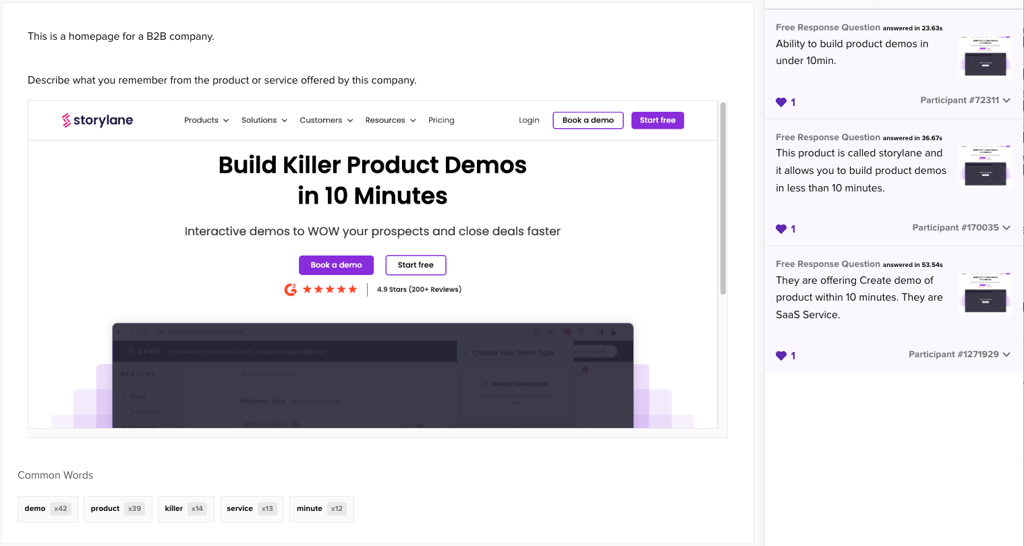Click the orange star rating row

330,289
